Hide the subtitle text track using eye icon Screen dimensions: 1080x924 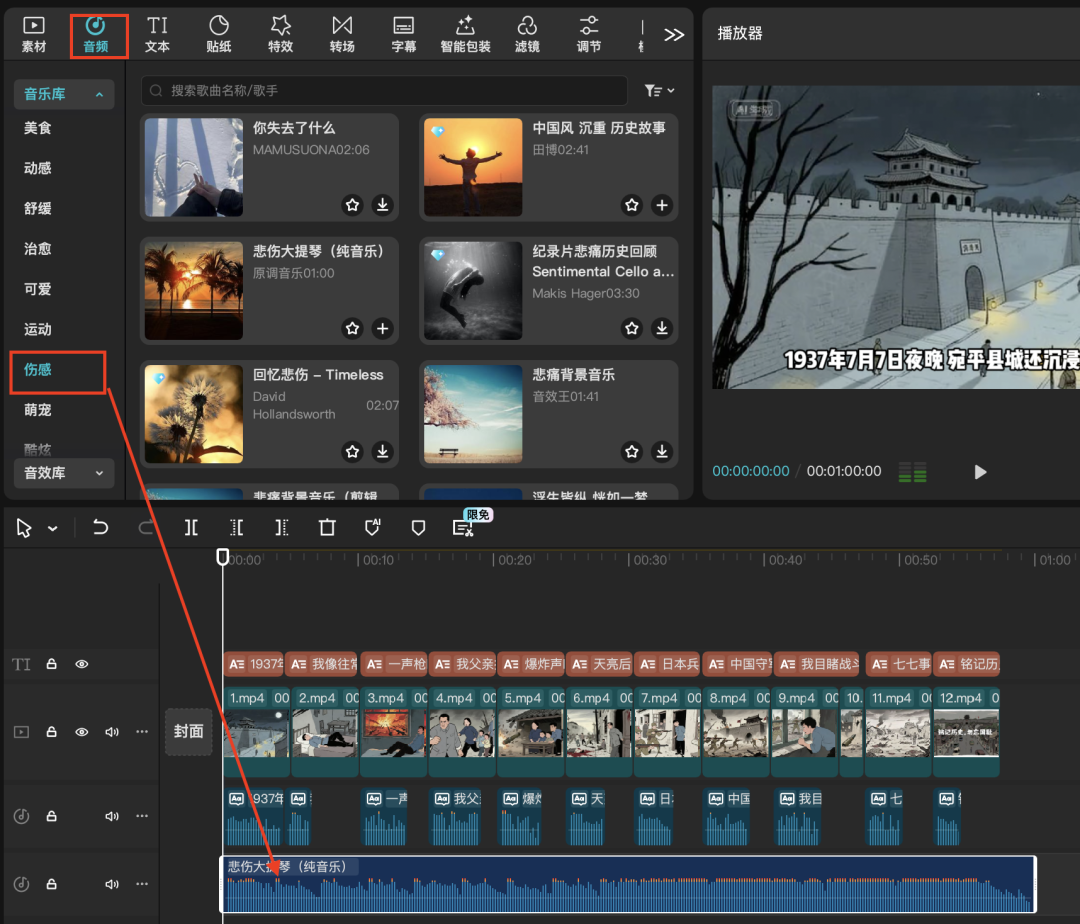(82, 664)
